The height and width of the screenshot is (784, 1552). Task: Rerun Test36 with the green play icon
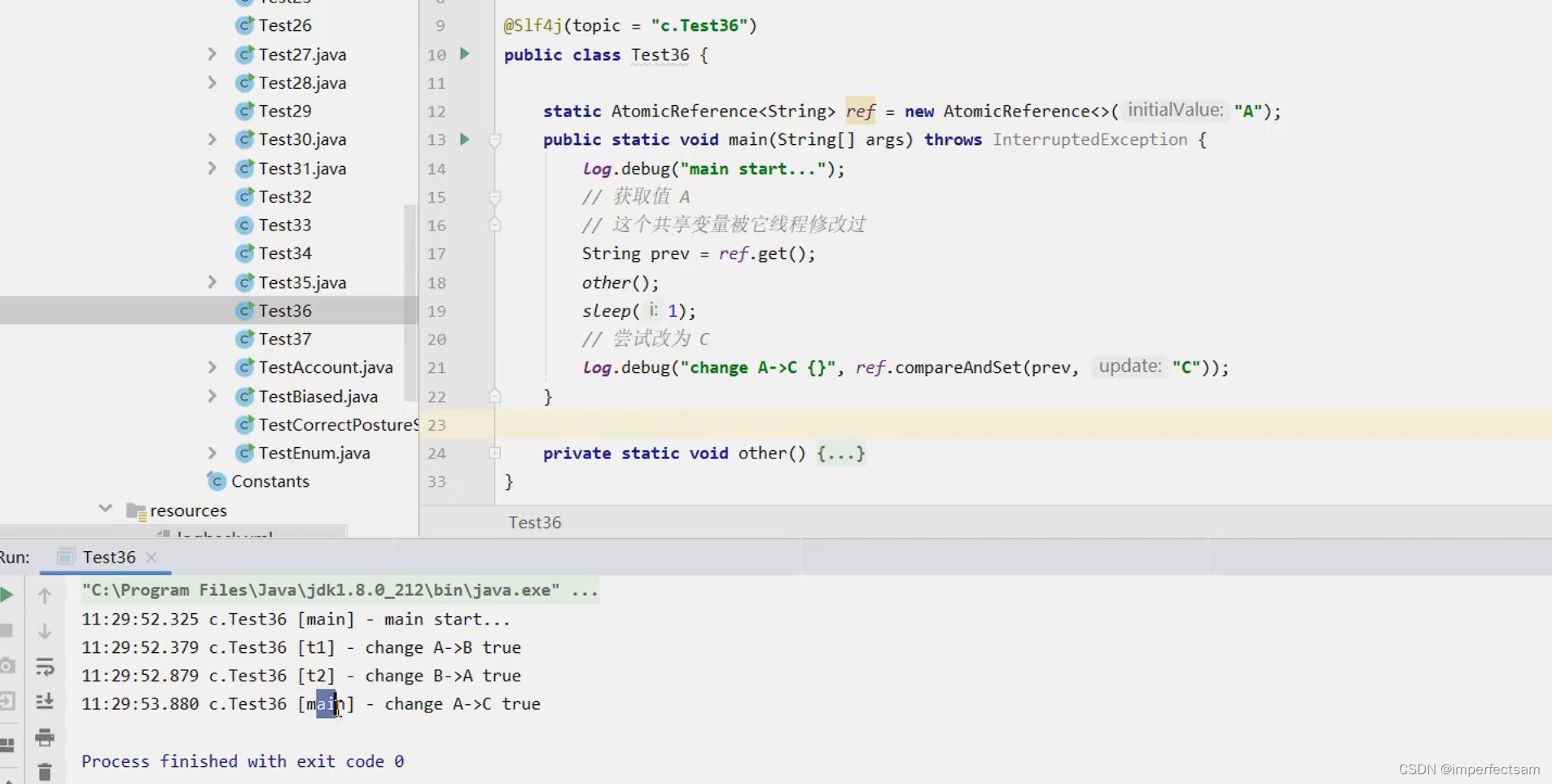(x=6, y=595)
